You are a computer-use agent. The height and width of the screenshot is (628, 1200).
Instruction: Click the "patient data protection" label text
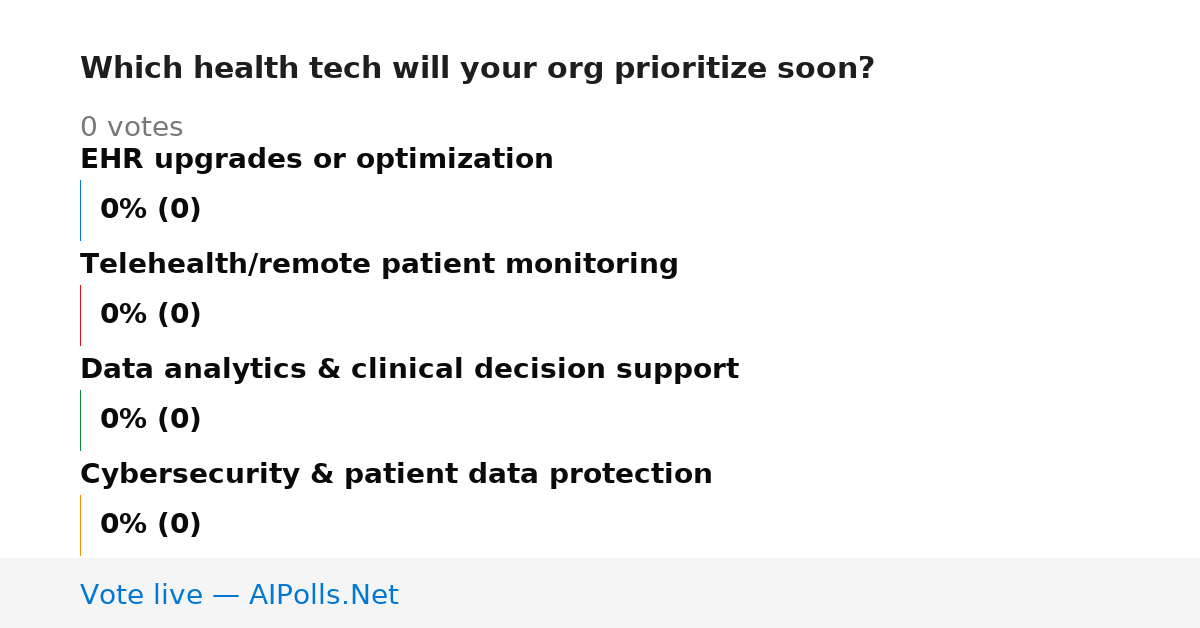tap(528, 474)
